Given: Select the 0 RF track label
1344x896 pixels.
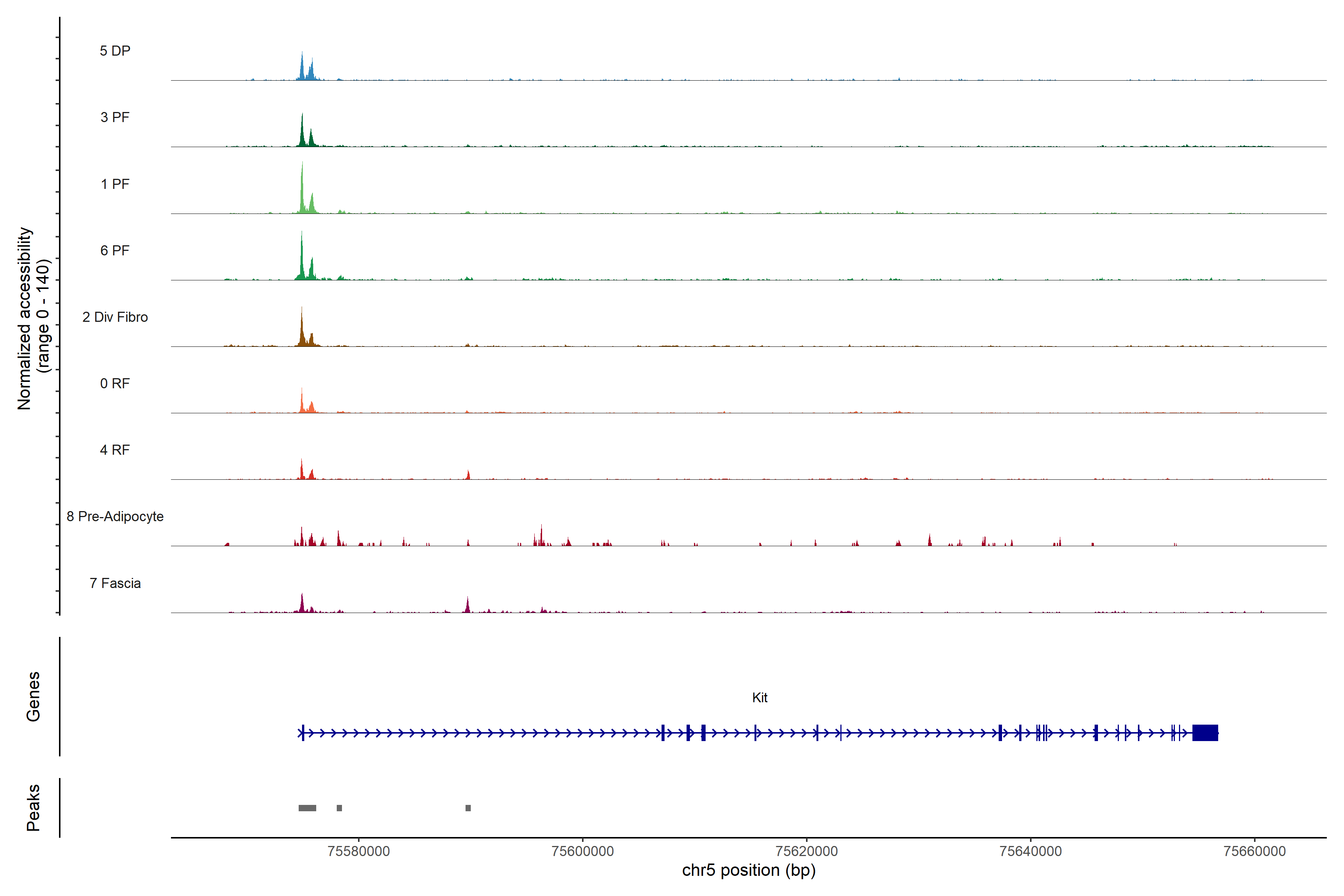Looking at the screenshot, I should pyautogui.click(x=115, y=383).
